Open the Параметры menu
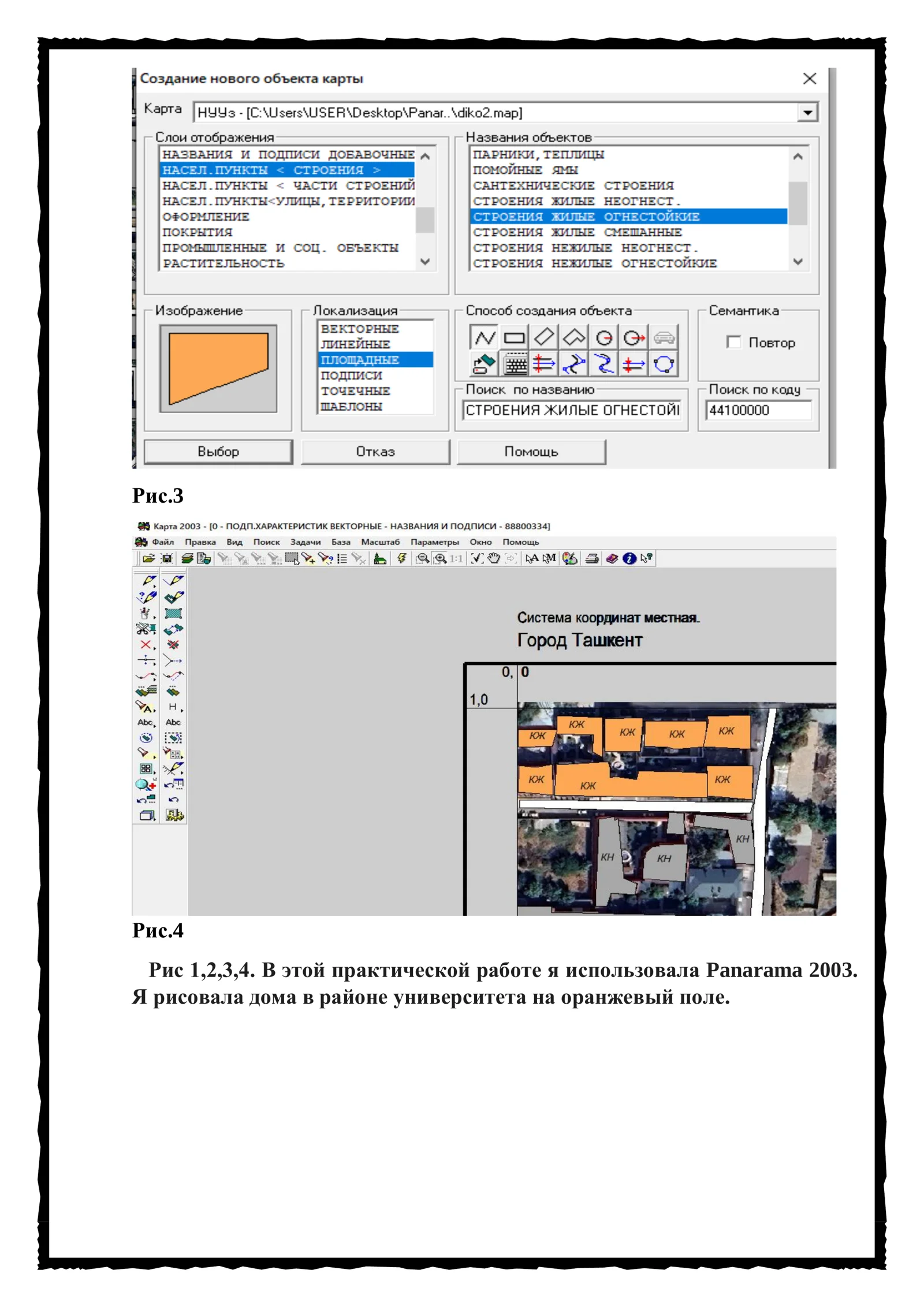 pos(435,542)
